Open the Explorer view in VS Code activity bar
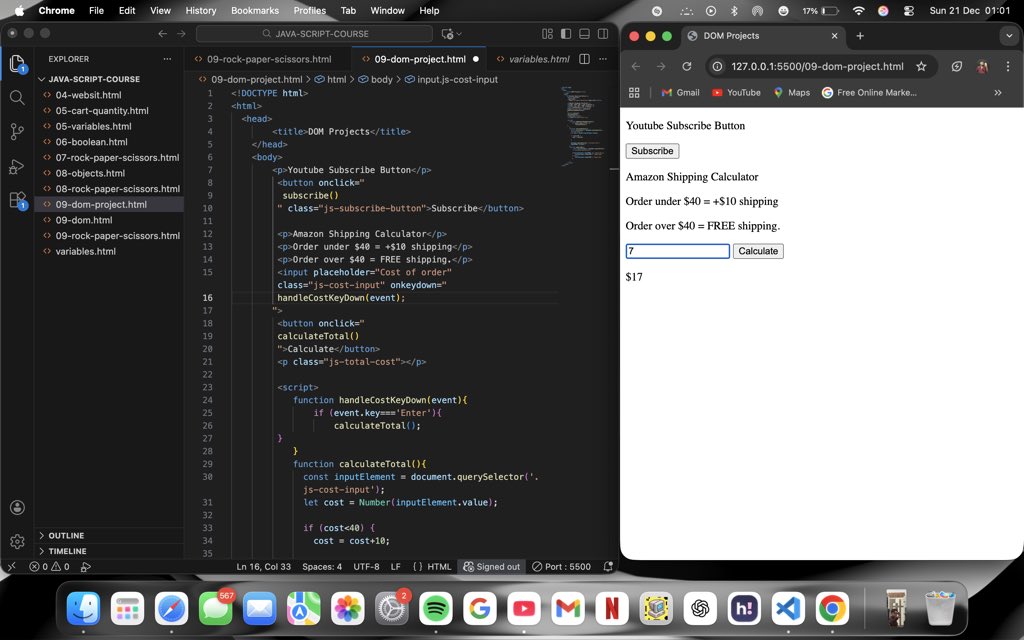The height and width of the screenshot is (640, 1024). [18, 63]
